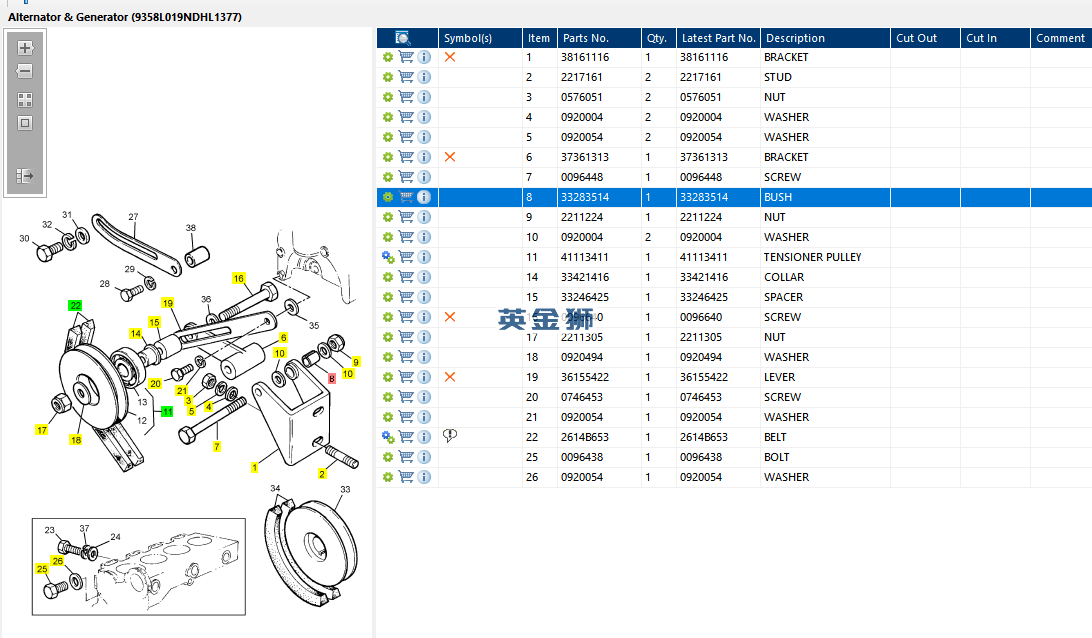The width and height of the screenshot is (1092, 638).
Task: Select red callout 8 in the diagram
Action: coord(332,379)
